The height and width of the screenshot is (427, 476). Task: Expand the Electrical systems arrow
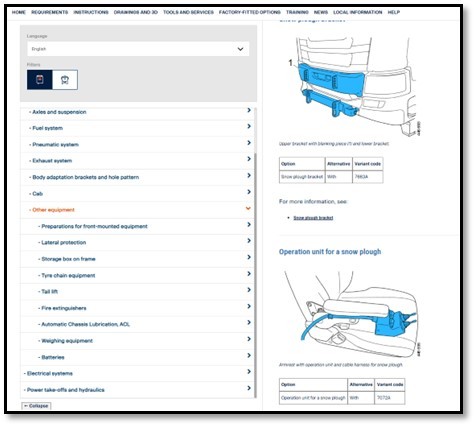click(x=249, y=372)
